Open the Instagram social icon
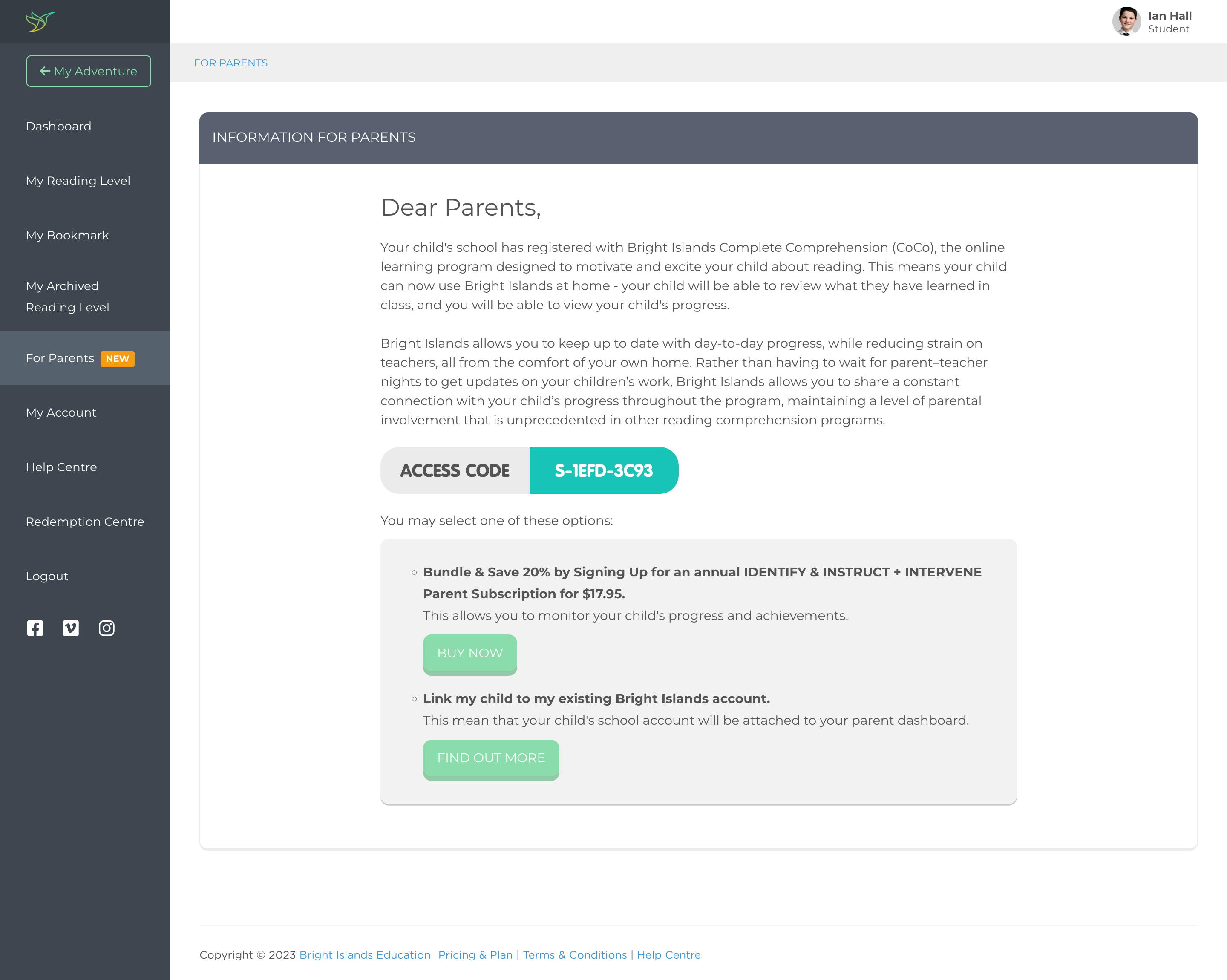The width and height of the screenshot is (1227, 980). point(107,628)
